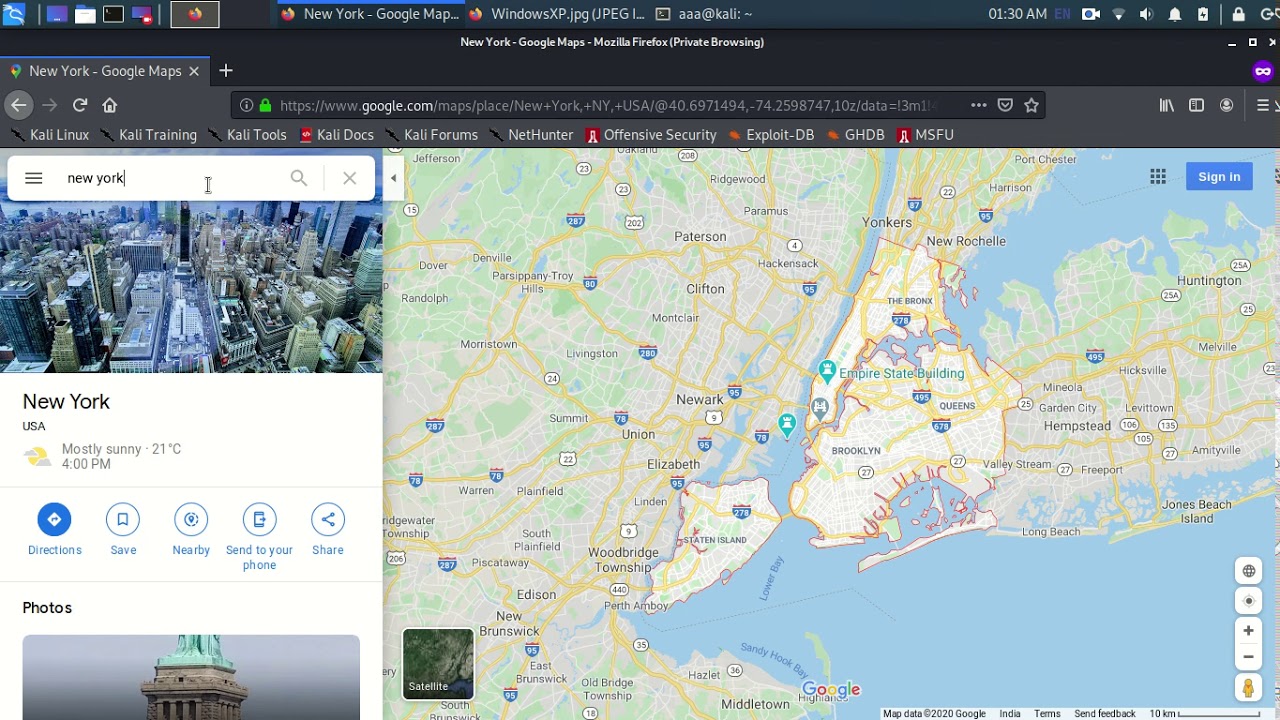
Task: Close the New York Google Maps tab
Action: point(194,71)
